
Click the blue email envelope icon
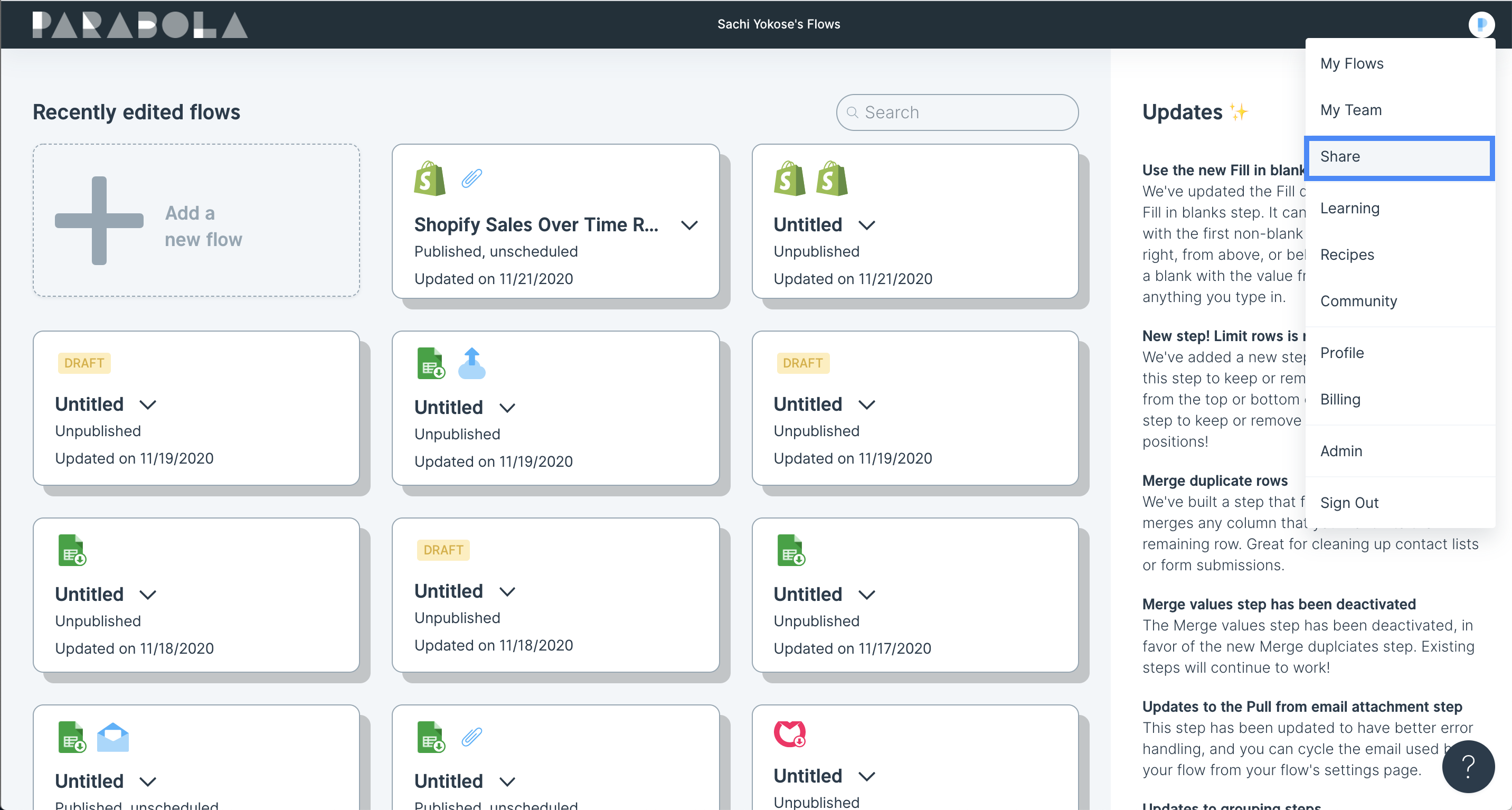click(112, 737)
